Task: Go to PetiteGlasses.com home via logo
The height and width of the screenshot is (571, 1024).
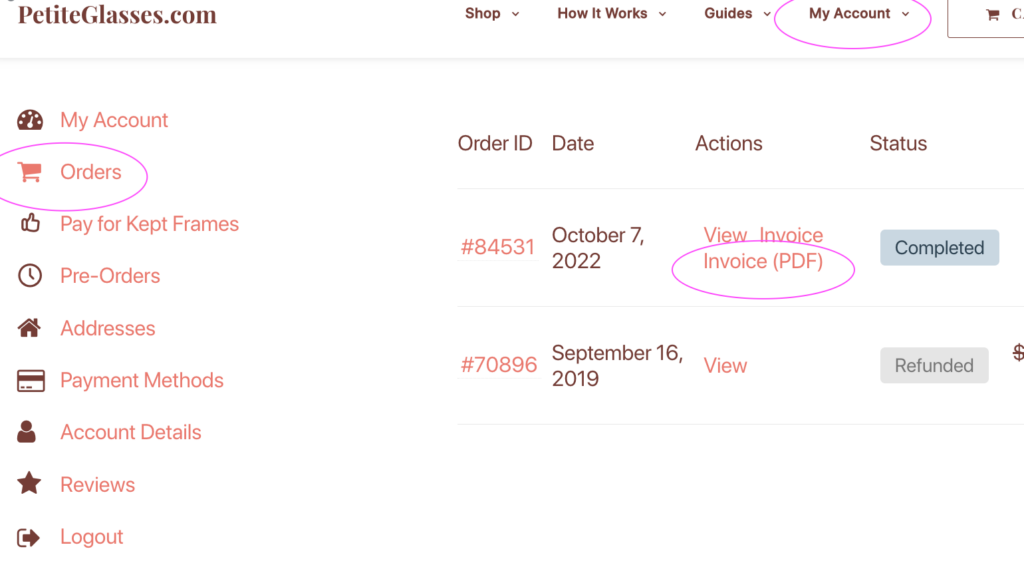Action: tap(117, 14)
